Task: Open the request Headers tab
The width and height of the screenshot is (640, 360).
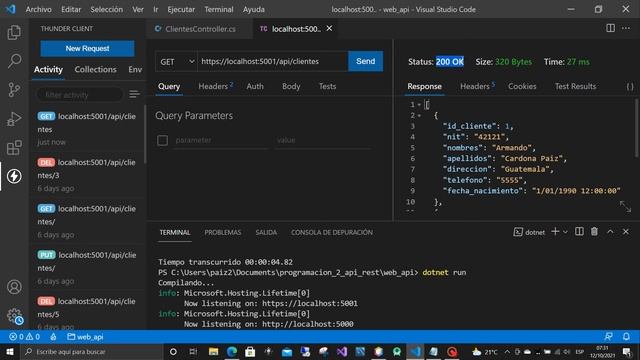Action: (215, 86)
